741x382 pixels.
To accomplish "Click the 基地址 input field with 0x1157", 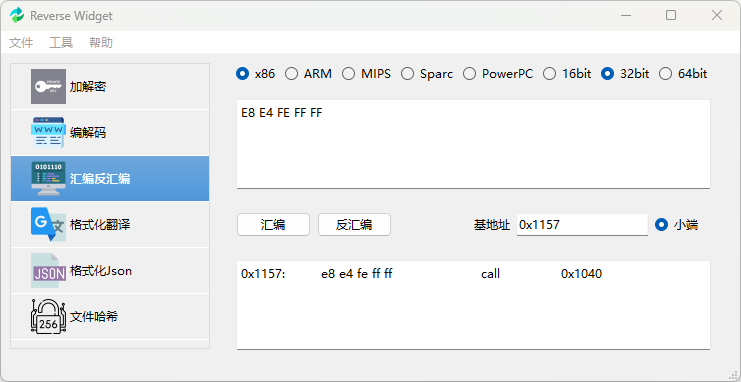I will point(582,225).
